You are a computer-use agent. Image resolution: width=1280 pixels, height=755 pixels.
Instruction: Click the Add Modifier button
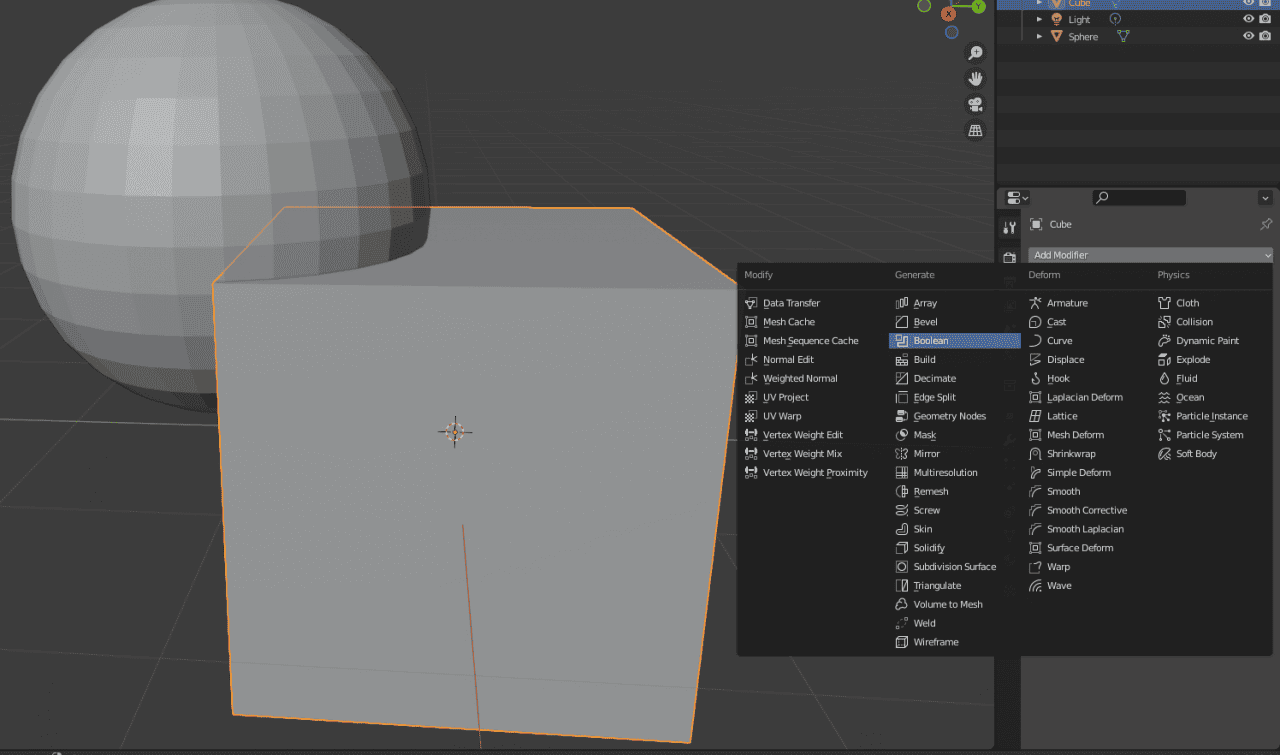1150,254
